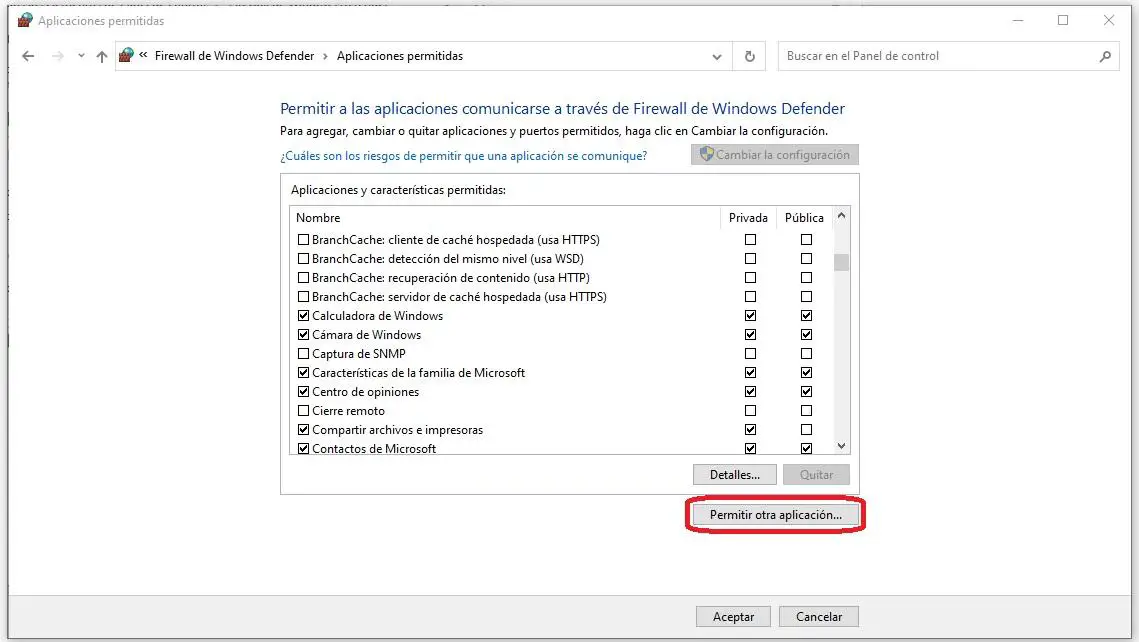Uncheck Cámara de Windows name checkbox
1139x642 pixels.
click(304, 335)
